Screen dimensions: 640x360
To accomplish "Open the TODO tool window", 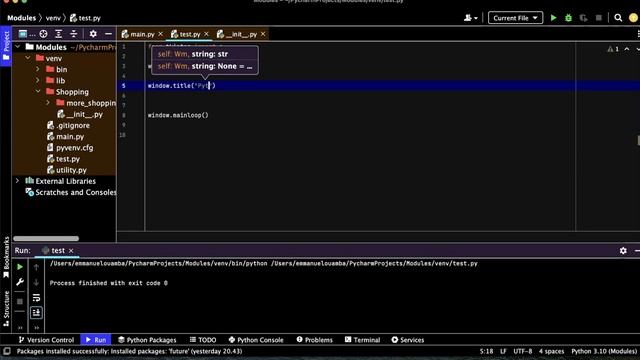I will (x=203, y=340).
